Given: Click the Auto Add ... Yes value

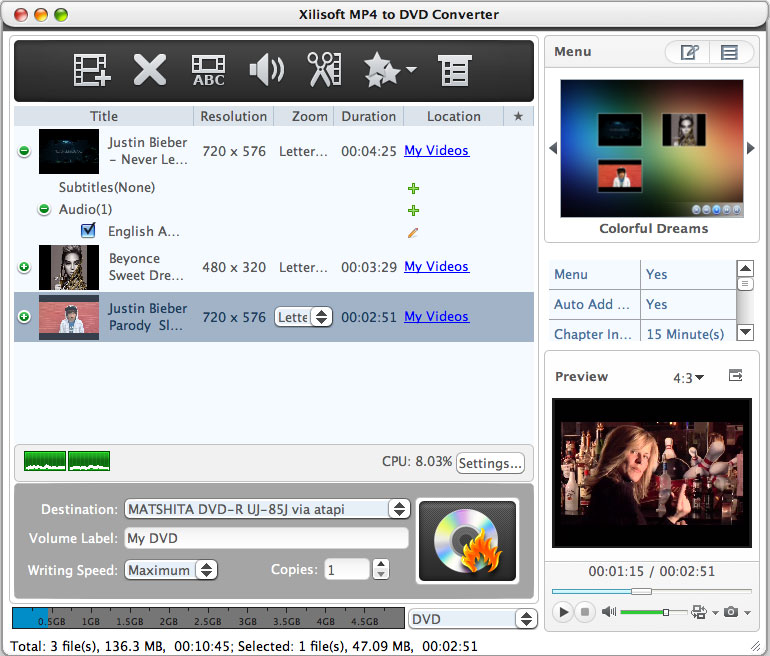Looking at the screenshot, I should click(x=688, y=304).
